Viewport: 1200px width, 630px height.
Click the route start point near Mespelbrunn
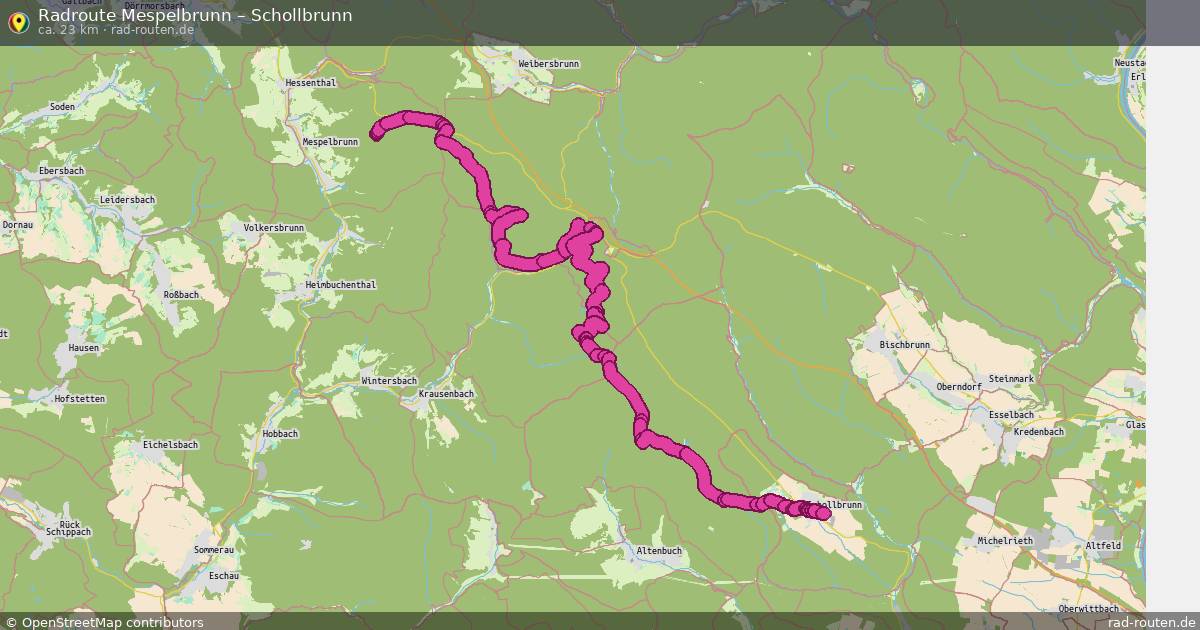pyautogui.click(x=378, y=132)
